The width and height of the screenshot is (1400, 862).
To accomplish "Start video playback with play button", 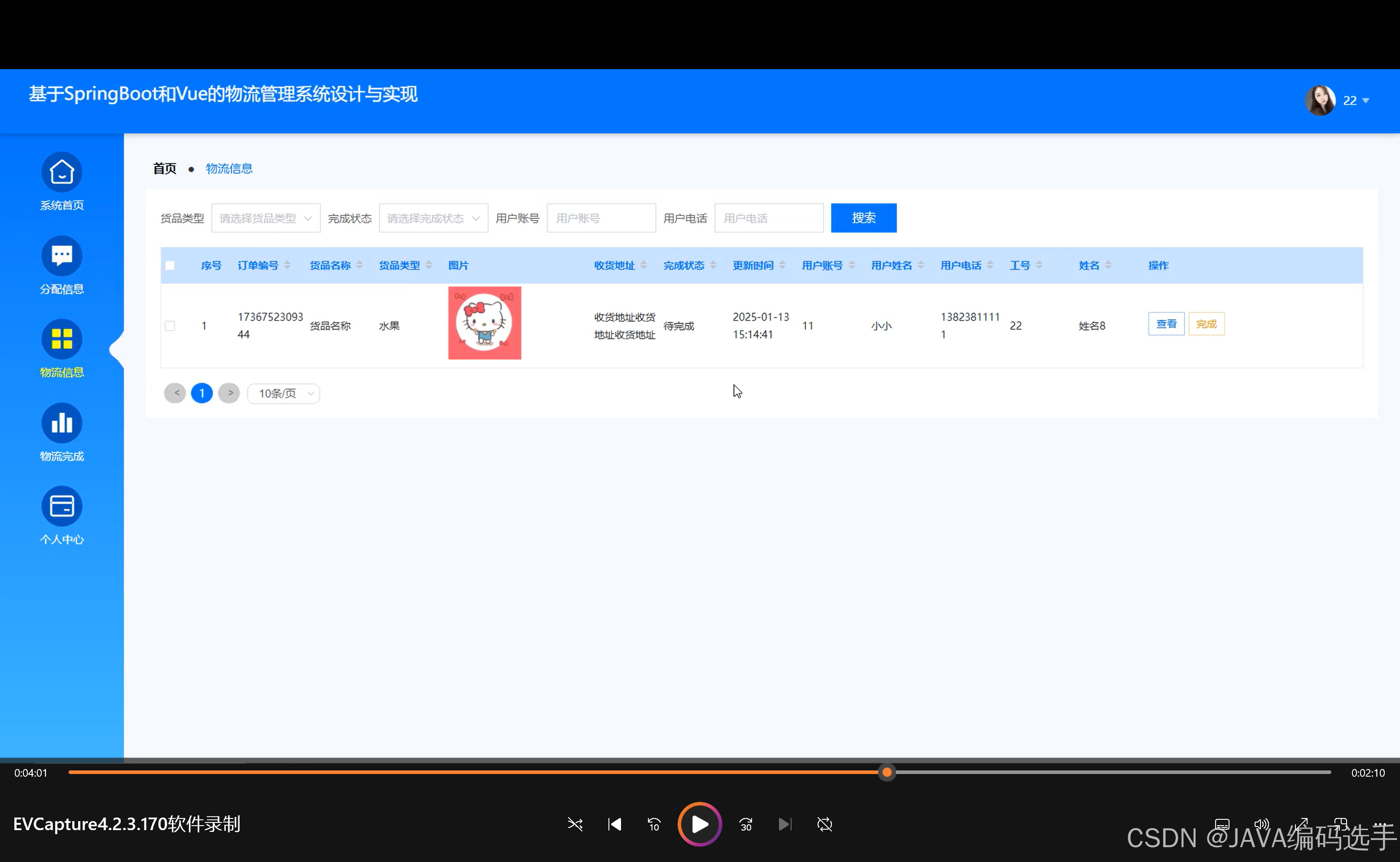I will (x=699, y=824).
